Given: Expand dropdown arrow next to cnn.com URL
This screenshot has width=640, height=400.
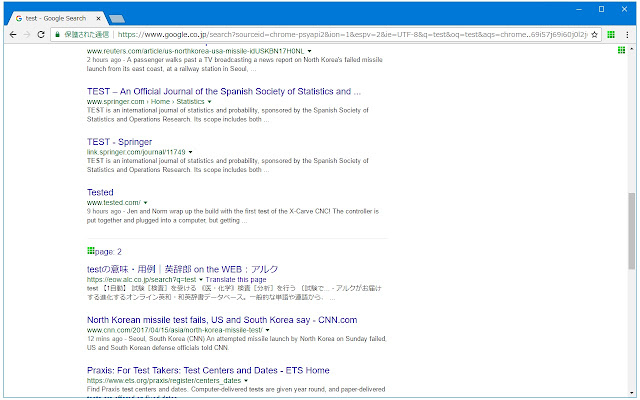Looking at the screenshot, I should point(267,330).
